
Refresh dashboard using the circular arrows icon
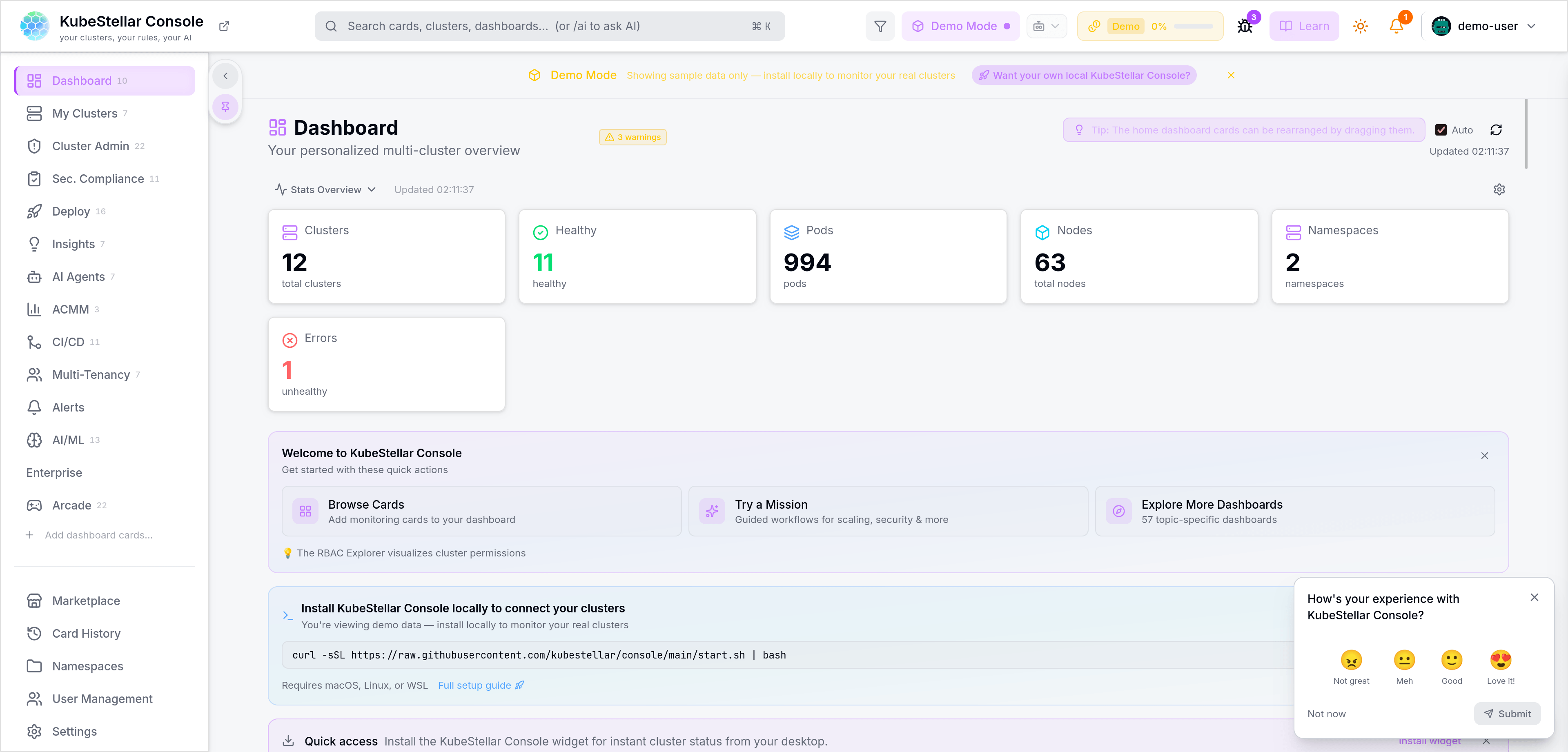coord(1496,129)
